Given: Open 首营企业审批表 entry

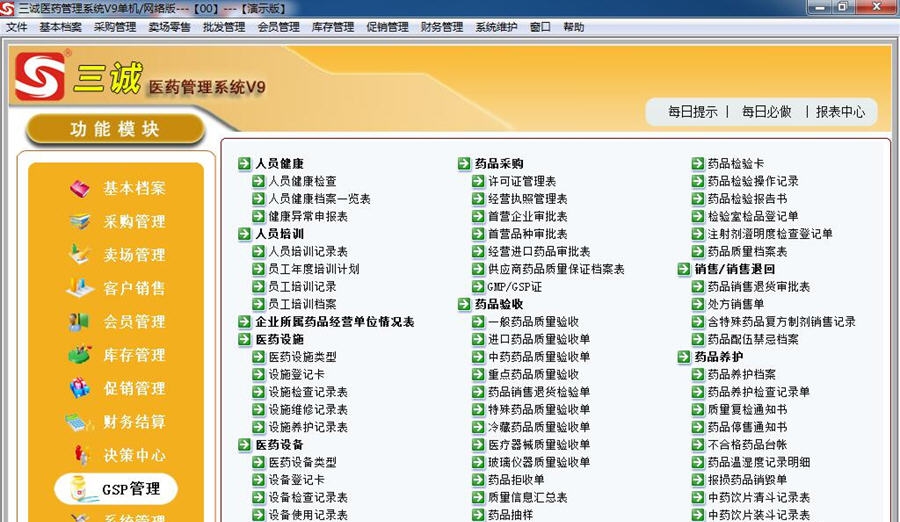Looking at the screenshot, I should coord(527,216).
